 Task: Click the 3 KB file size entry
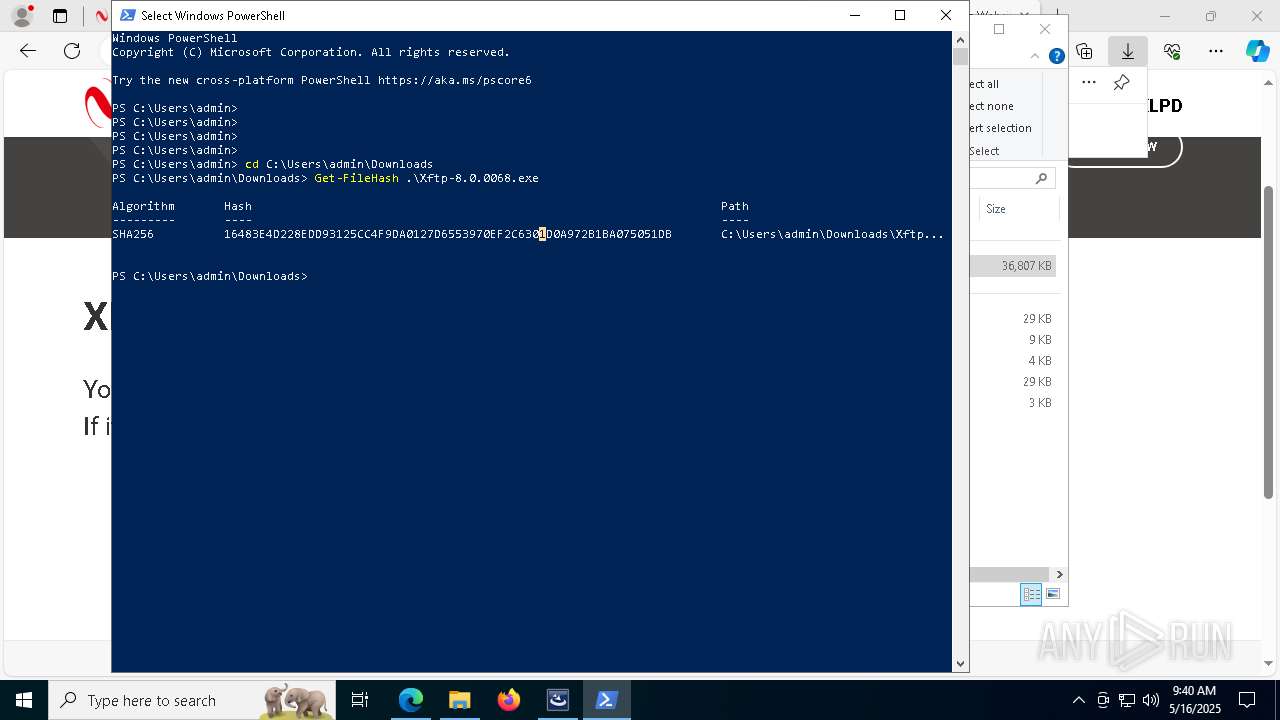tap(1040, 403)
